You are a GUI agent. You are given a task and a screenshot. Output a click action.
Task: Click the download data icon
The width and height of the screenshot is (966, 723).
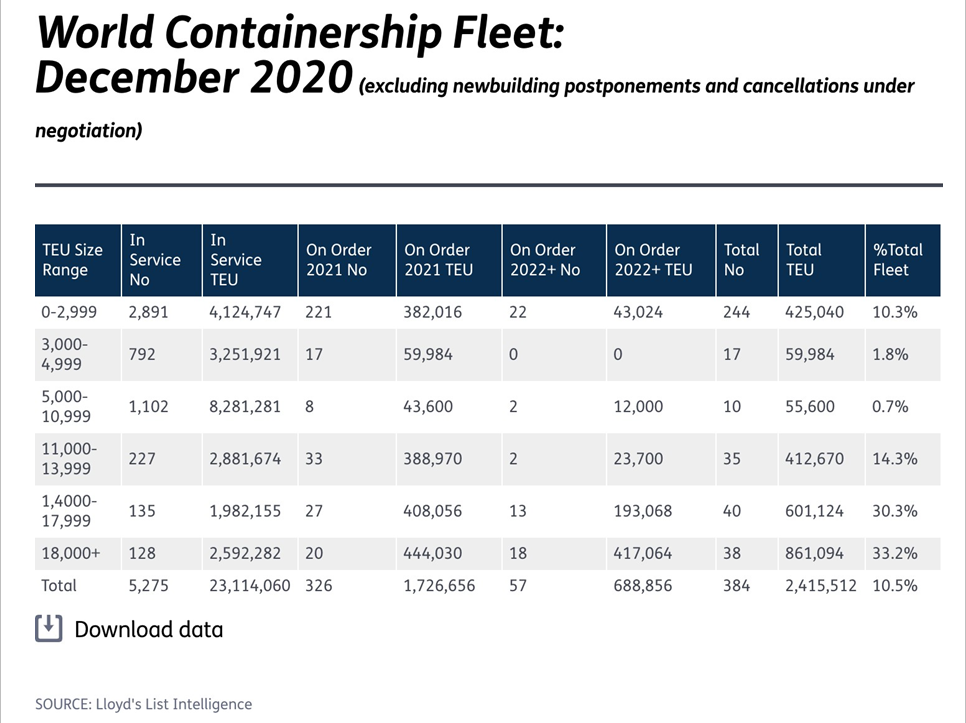[48, 629]
